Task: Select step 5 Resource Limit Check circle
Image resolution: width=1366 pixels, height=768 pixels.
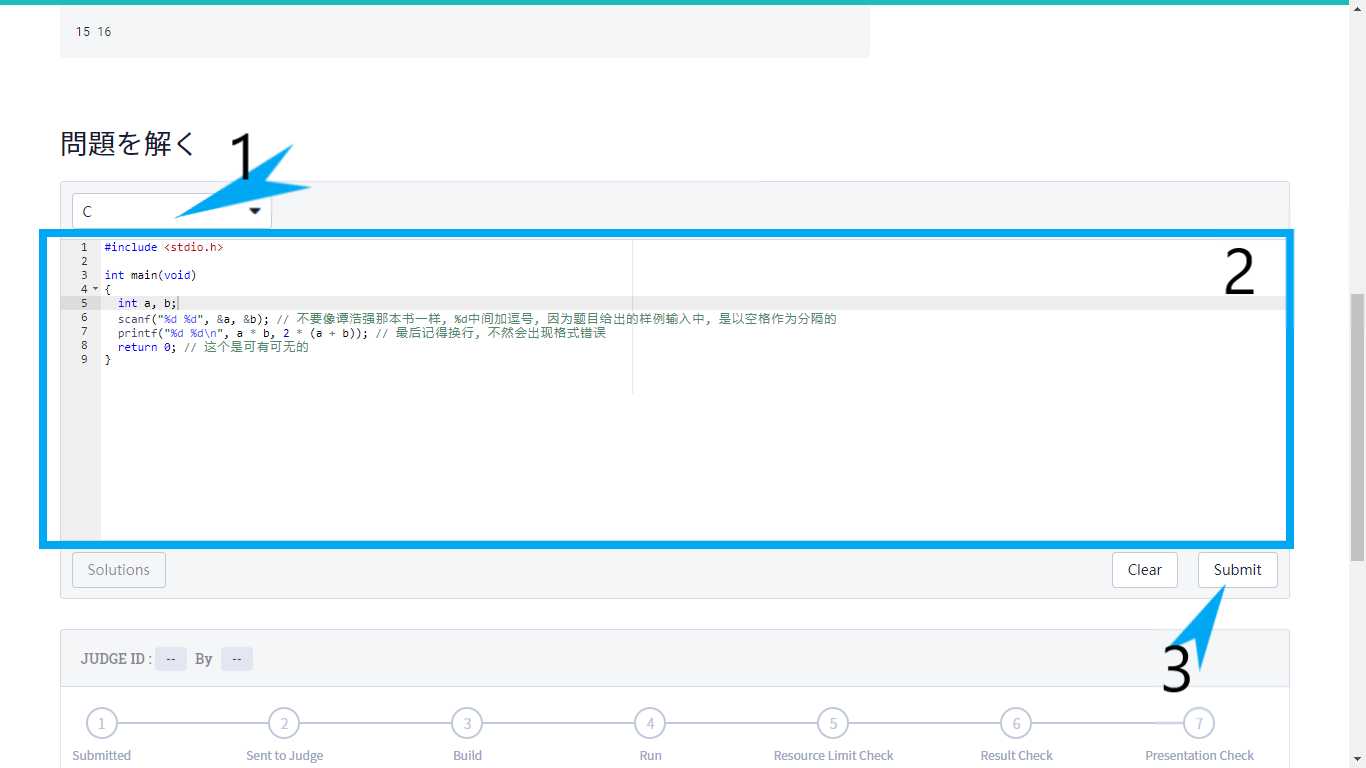Action: [833, 723]
